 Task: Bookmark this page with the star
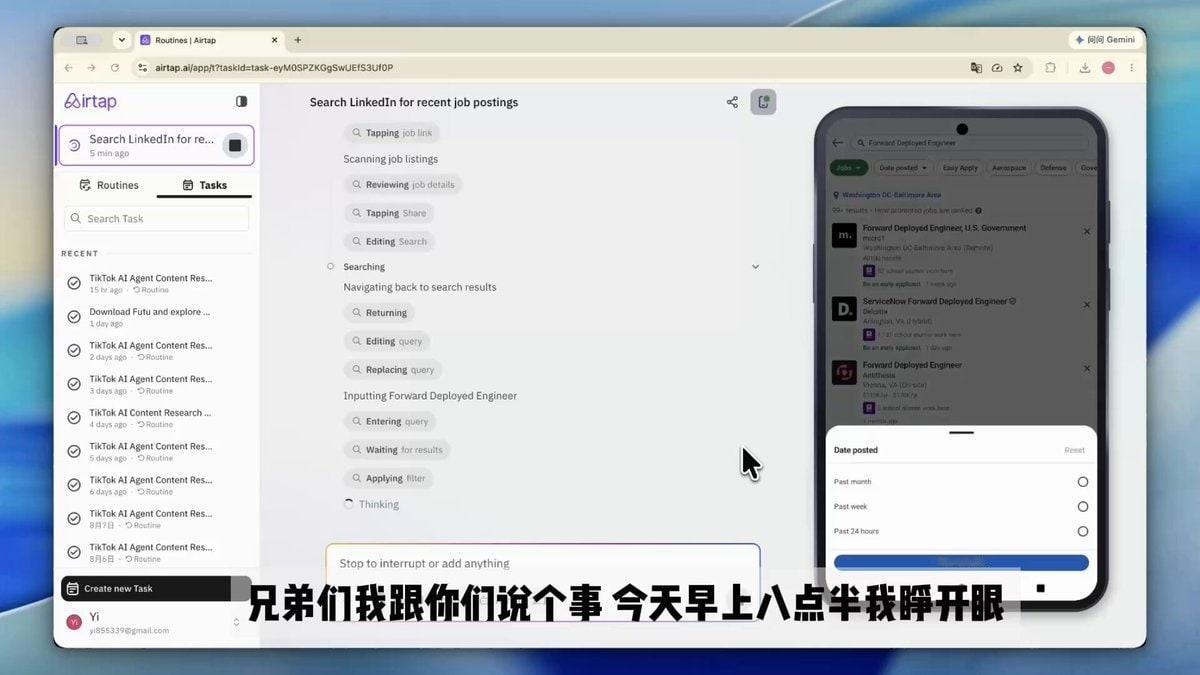(1018, 68)
